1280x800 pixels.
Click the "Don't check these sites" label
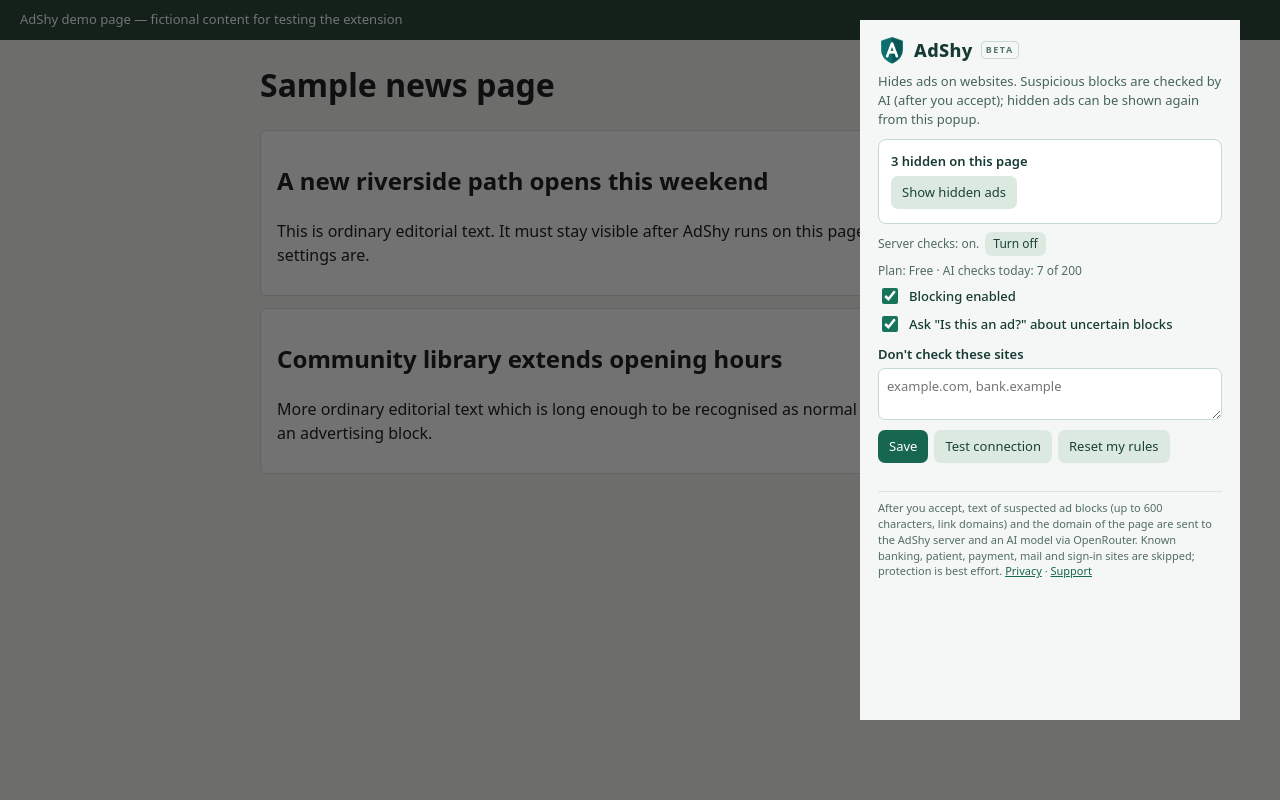point(951,354)
